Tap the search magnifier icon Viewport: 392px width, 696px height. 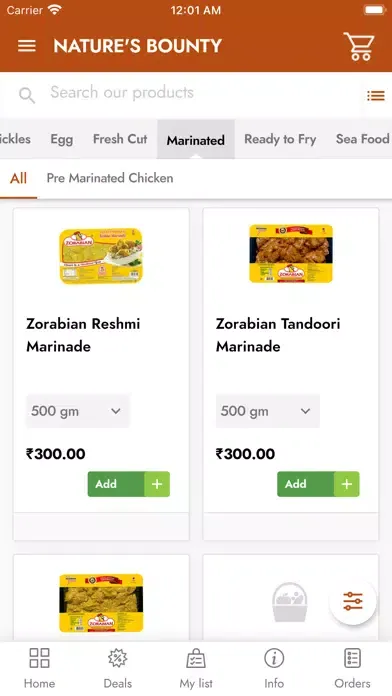click(27, 95)
